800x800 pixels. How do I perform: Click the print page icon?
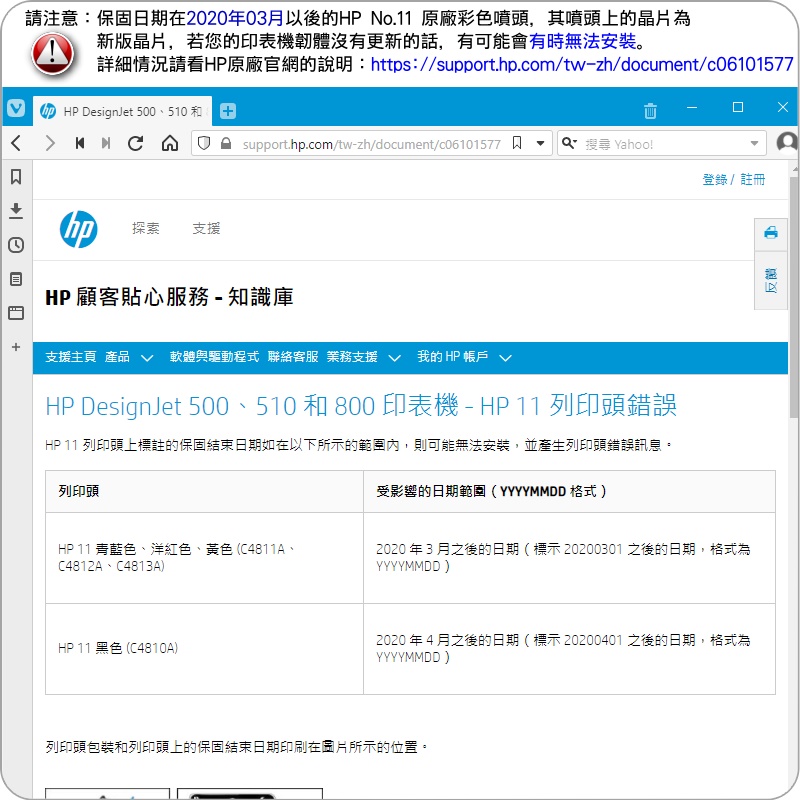(x=771, y=233)
